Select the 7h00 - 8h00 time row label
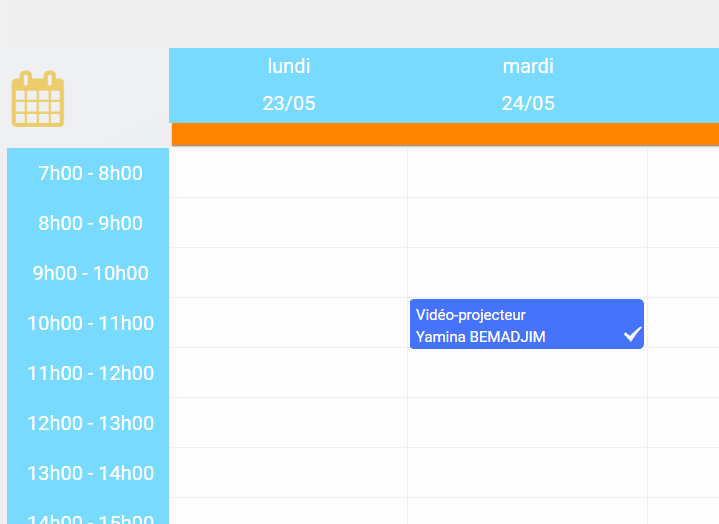This screenshot has width=719, height=524. (x=90, y=174)
